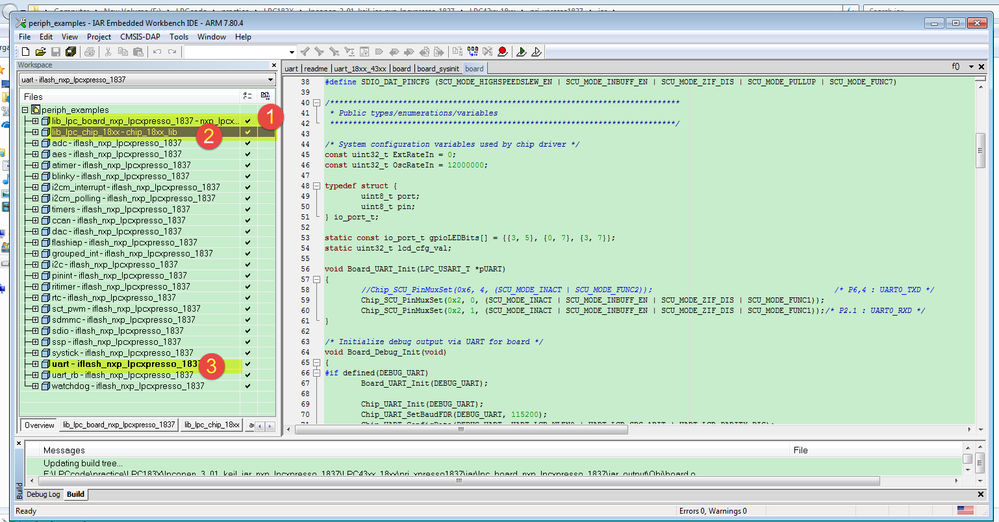Click the Undo arrow icon
The height and width of the screenshot is (522, 999).
pyautogui.click(x=157, y=52)
